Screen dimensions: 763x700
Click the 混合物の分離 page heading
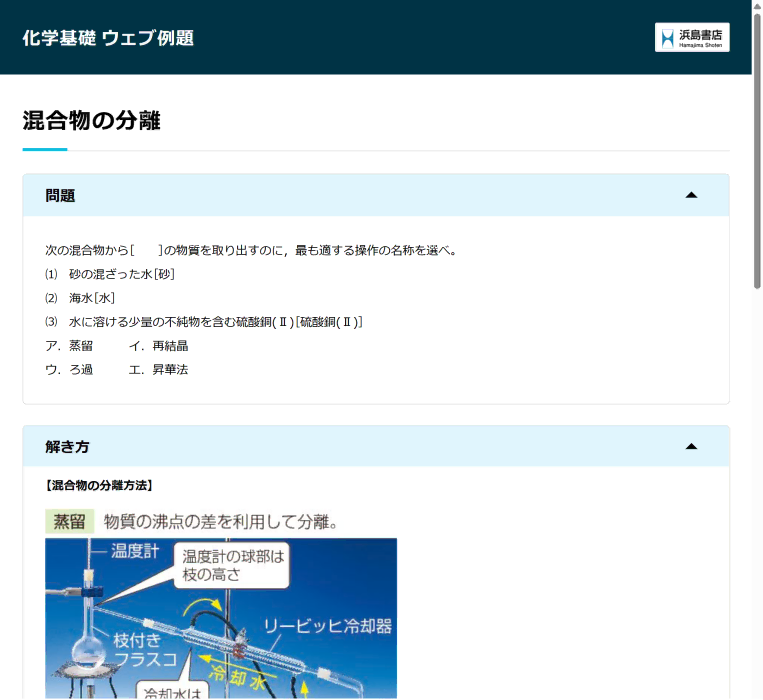(x=91, y=120)
